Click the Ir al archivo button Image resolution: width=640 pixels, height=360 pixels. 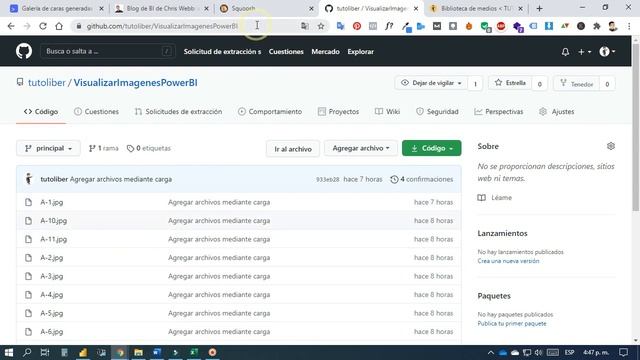click(293, 149)
